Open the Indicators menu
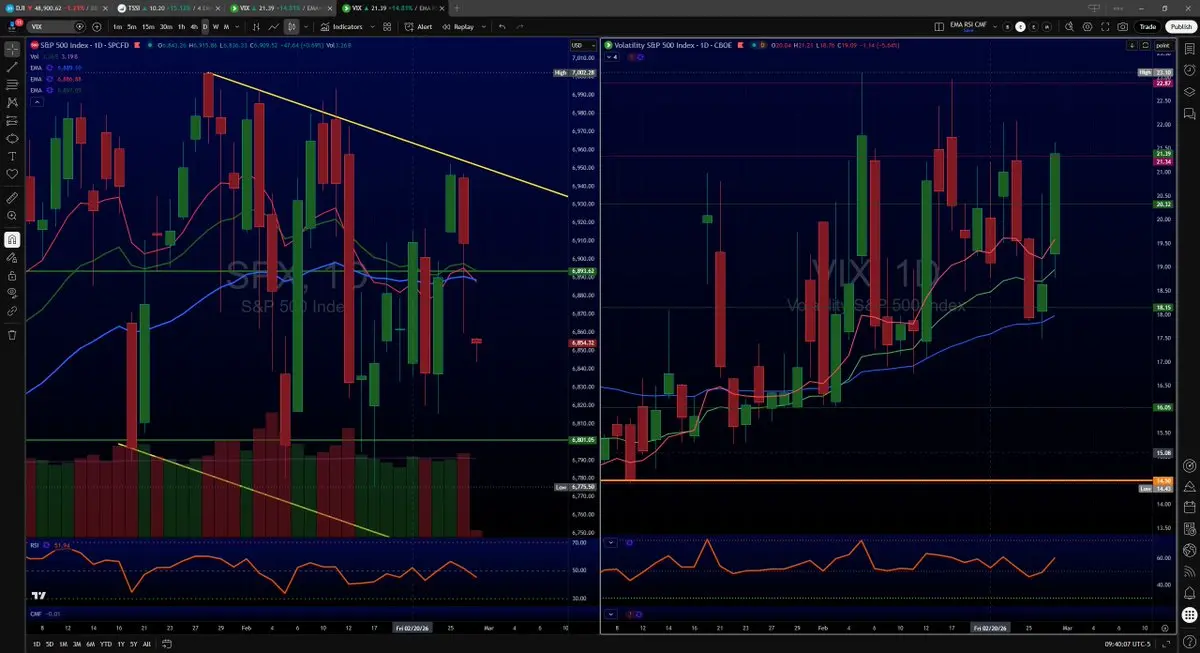The height and width of the screenshot is (653, 1200). (342, 26)
